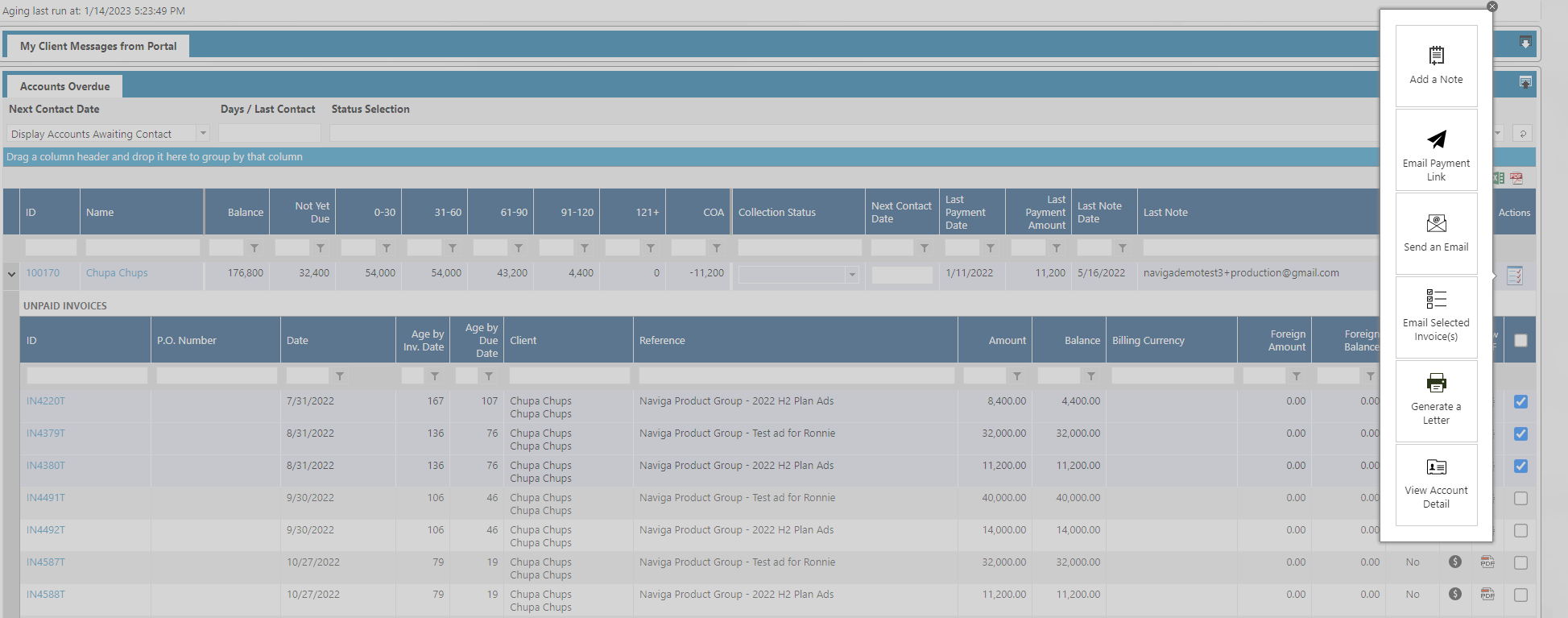Toggle the select-all invoices header checkbox
1568x618 pixels.
1520,341
